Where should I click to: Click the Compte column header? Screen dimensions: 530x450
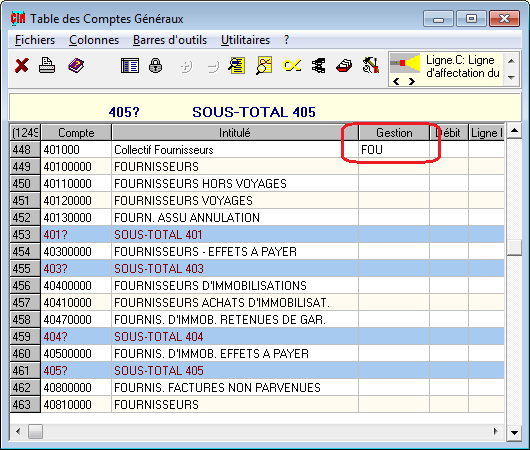pos(76,133)
